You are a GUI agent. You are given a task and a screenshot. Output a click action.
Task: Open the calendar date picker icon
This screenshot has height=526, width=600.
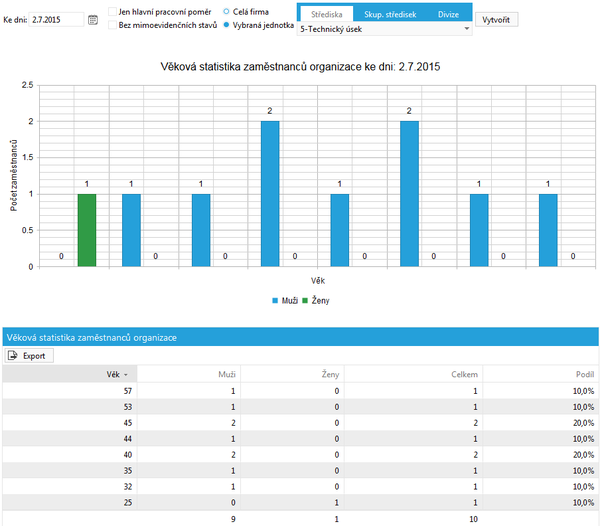tap(93, 20)
